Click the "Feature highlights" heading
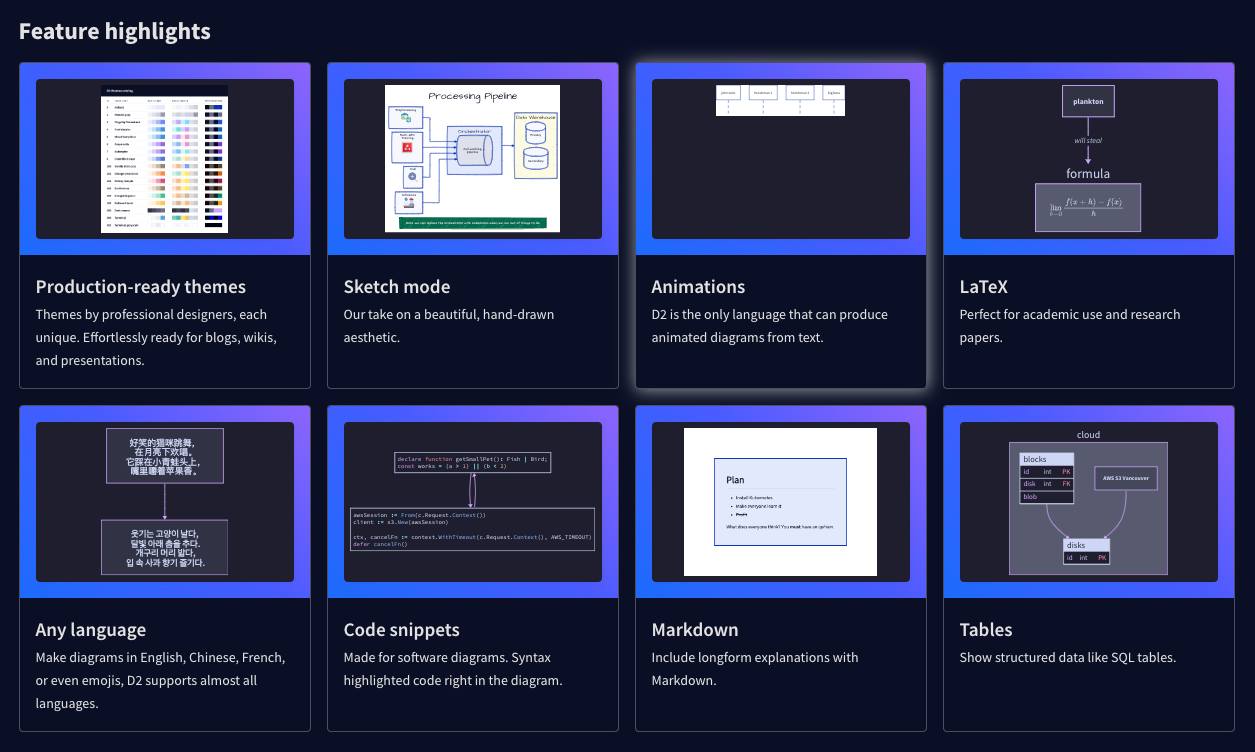This screenshot has height=752, width=1255. click(x=115, y=31)
